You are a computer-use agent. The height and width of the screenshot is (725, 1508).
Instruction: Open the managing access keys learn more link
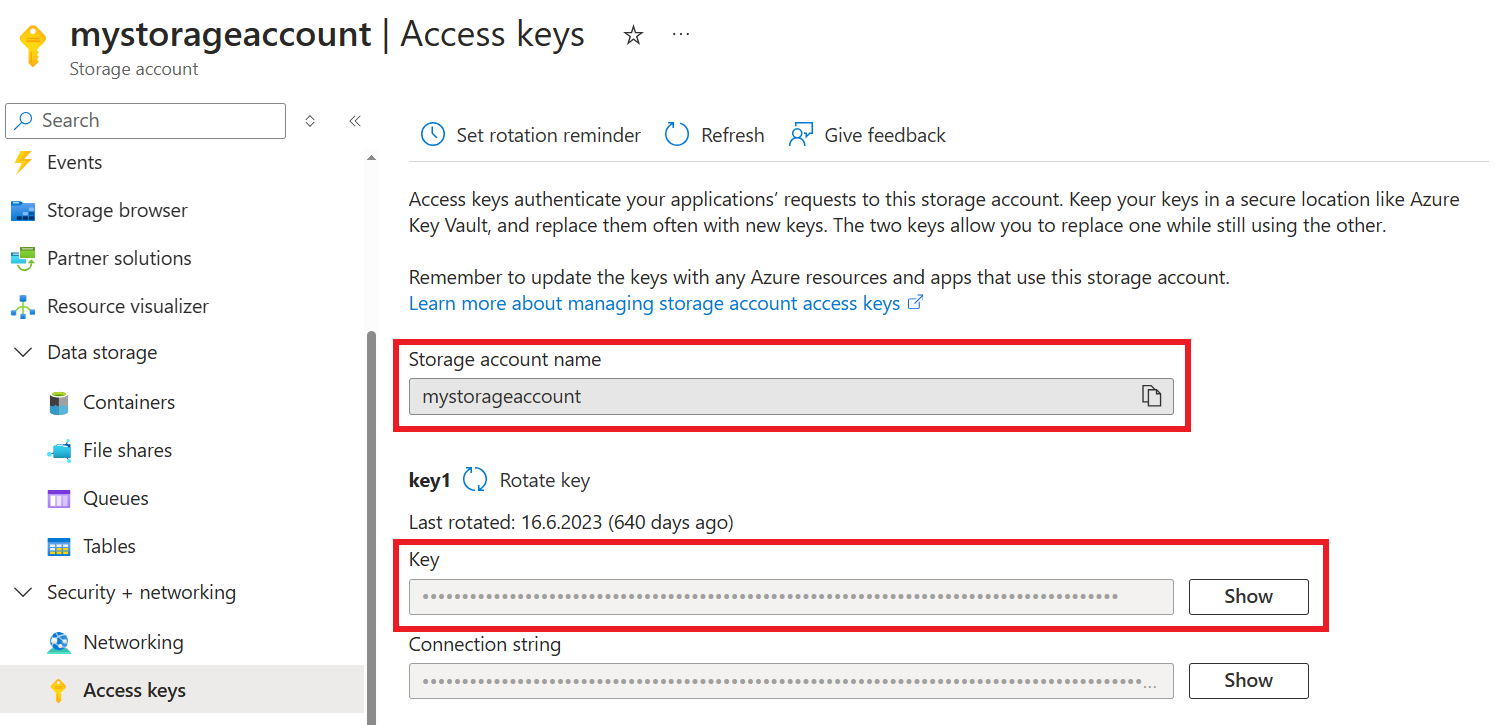(x=655, y=303)
